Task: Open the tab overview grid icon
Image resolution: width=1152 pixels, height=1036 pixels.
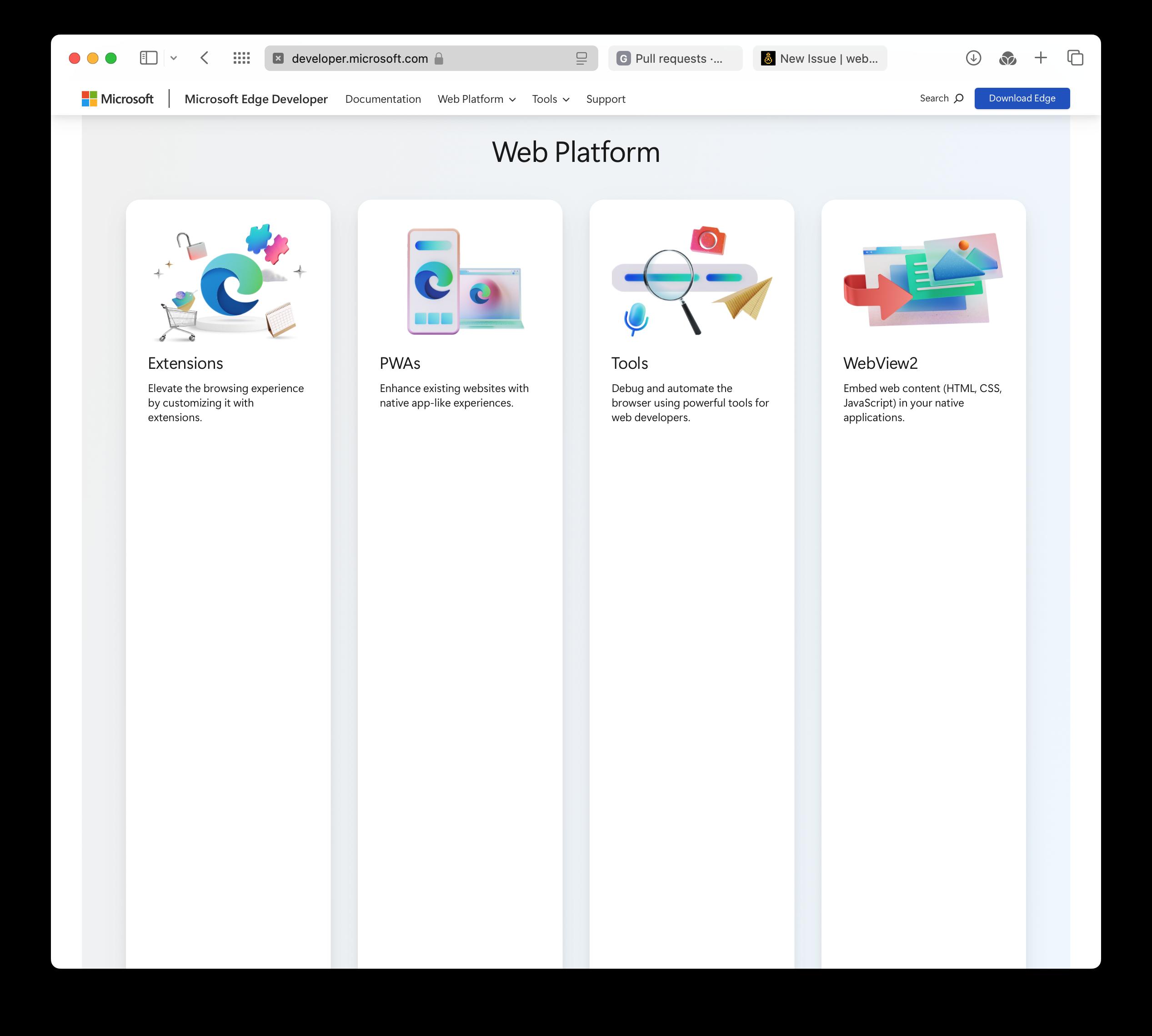Action: pos(242,58)
